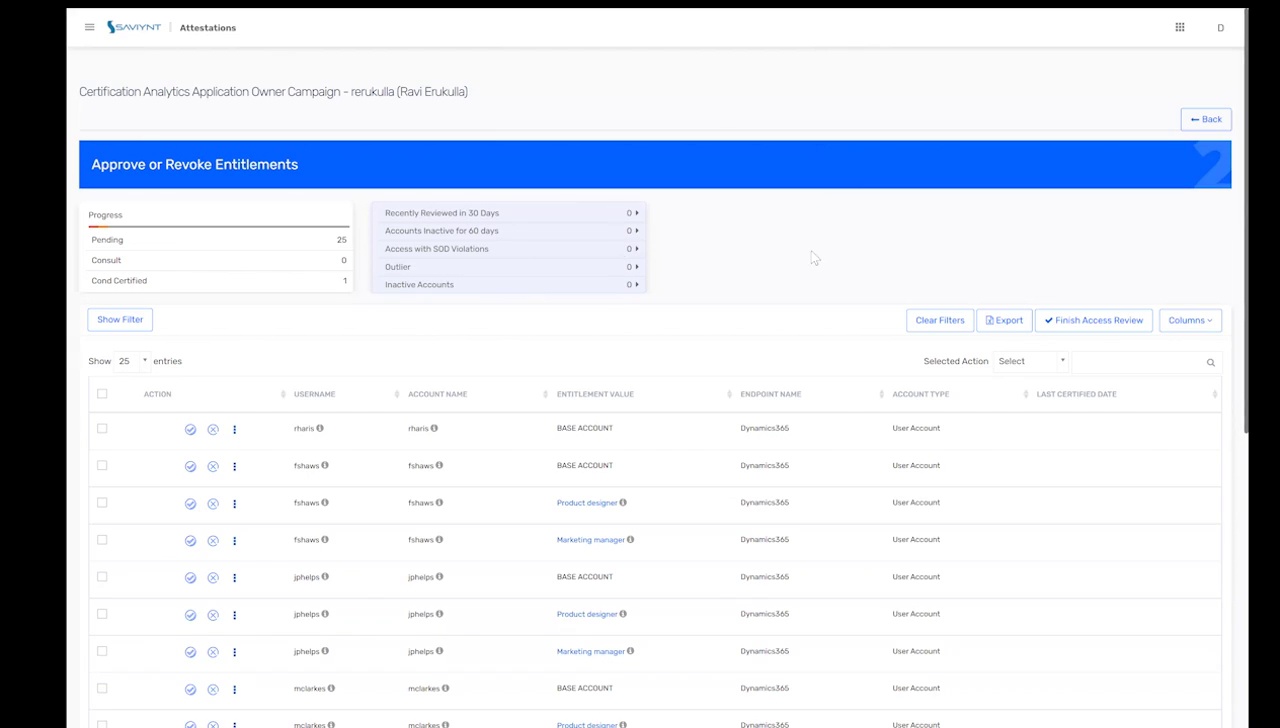1280x728 pixels.
Task: Click the certification progress bar
Action: point(219,227)
